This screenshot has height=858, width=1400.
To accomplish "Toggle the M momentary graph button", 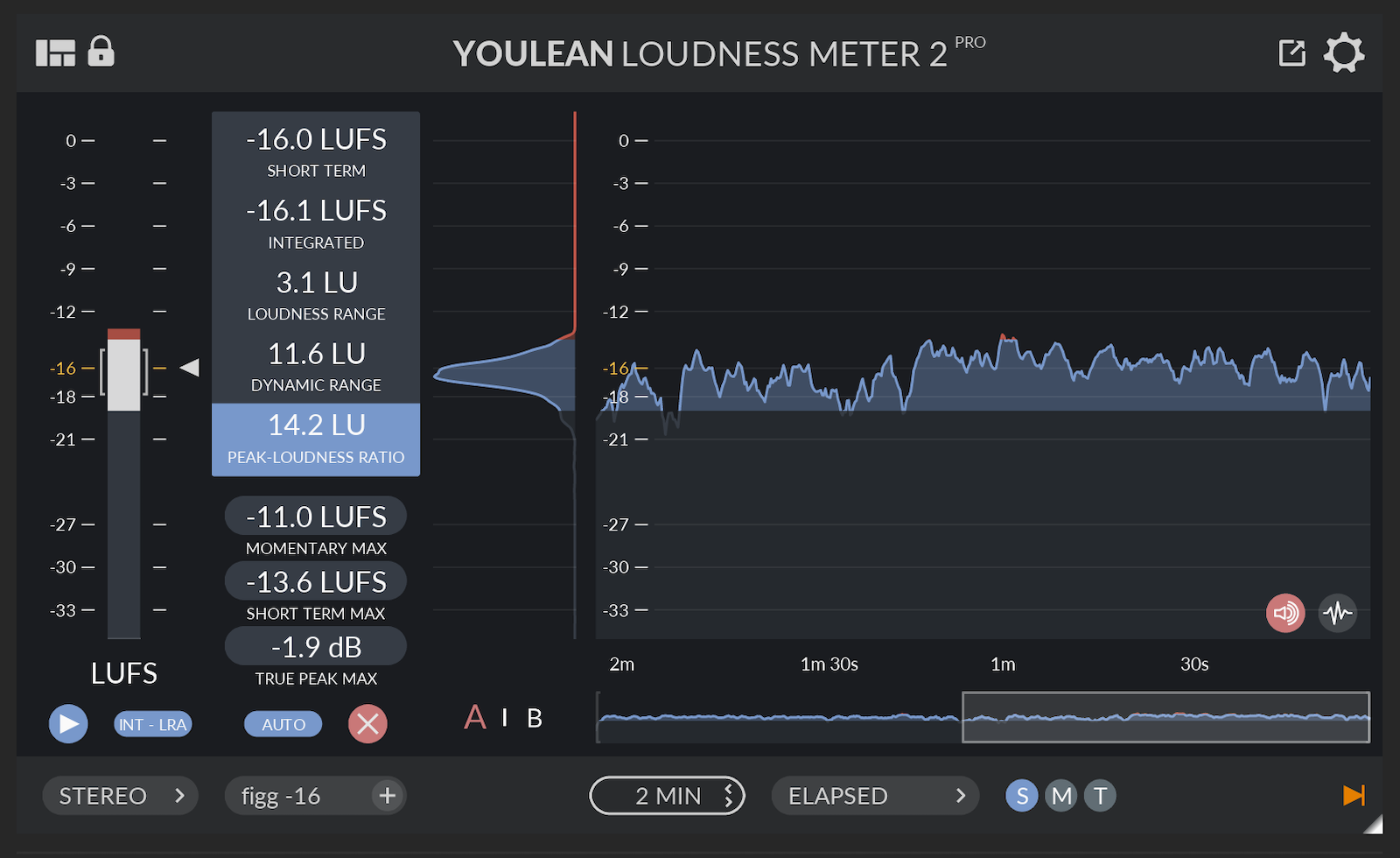I will (1061, 796).
